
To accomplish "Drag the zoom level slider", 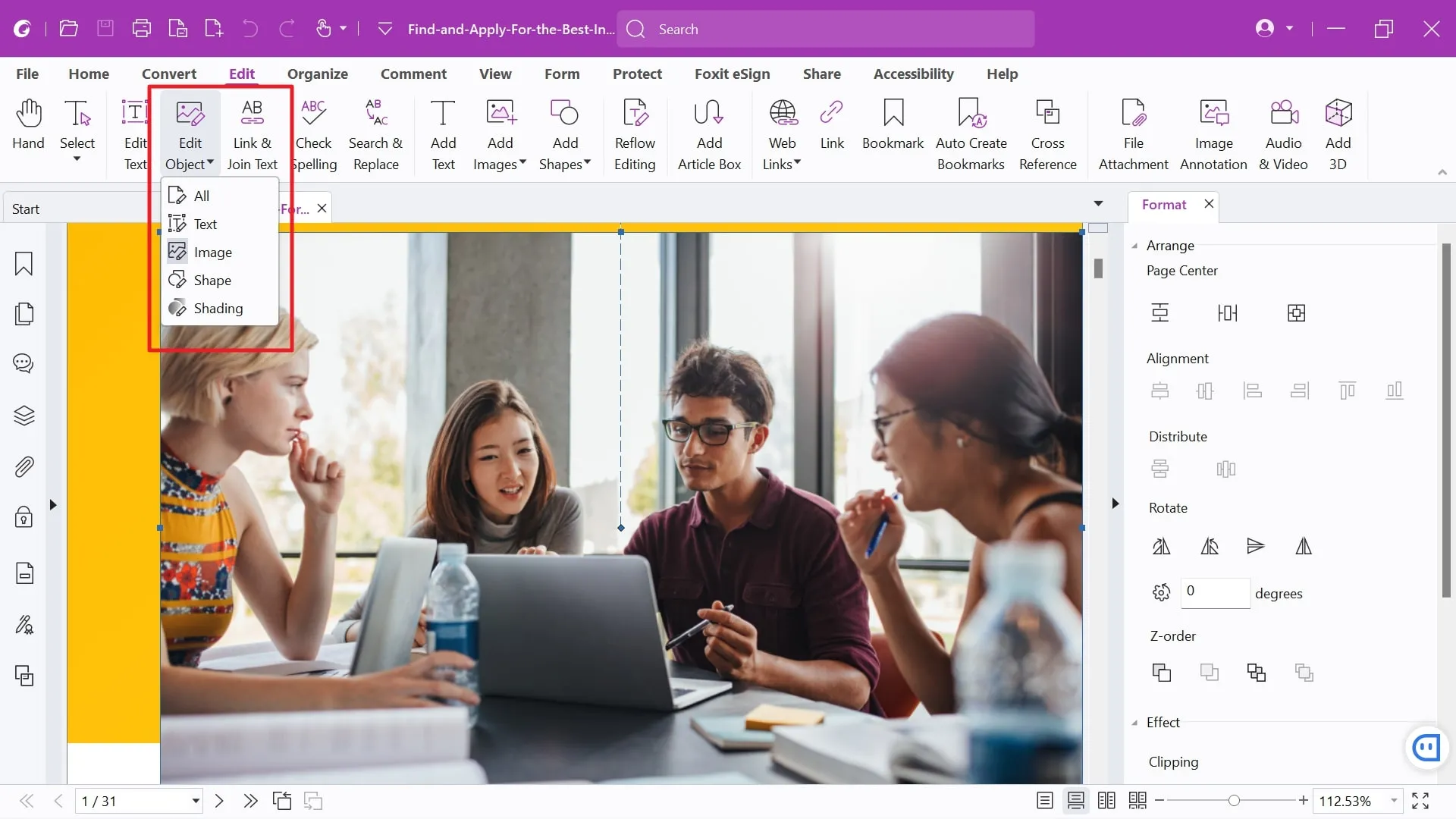I will (1232, 800).
